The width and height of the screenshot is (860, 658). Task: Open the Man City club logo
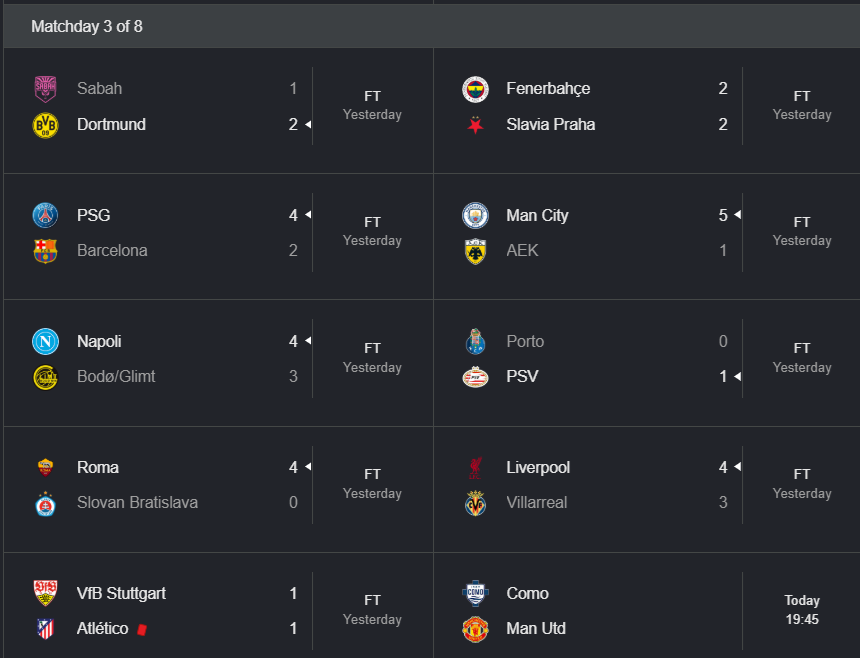[475, 215]
